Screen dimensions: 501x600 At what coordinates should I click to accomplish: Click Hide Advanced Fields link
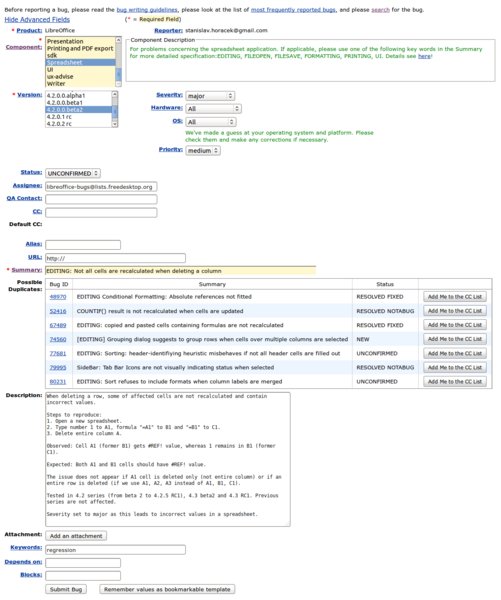(37, 20)
